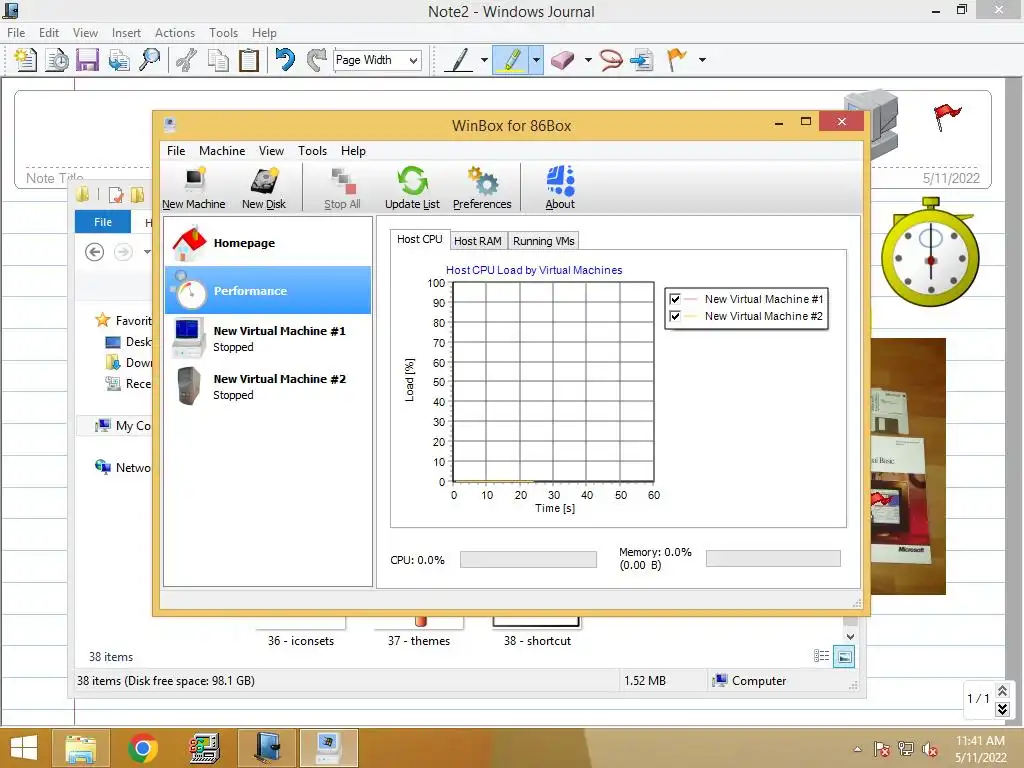1024x768 pixels.
Task: Open Chrome from the taskbar
Action: (143, 748)
